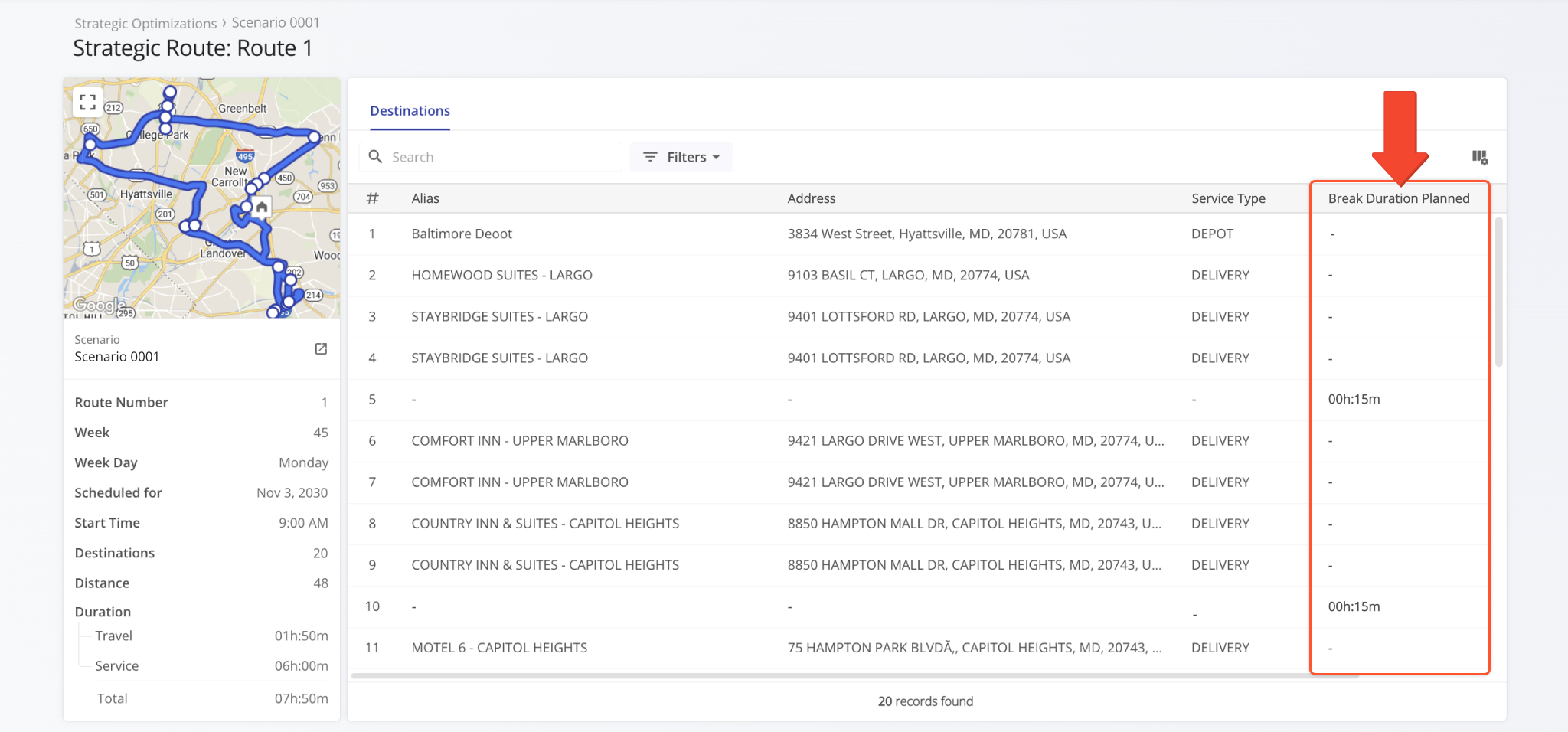1568x732 pixels.
Task: Click the search magnifier icon
Action: coord(375,157)
